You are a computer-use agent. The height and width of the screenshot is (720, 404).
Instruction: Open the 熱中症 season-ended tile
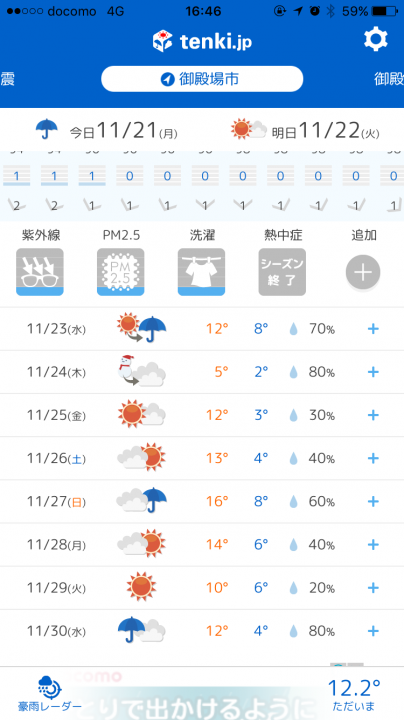click(x=282, y=272)
